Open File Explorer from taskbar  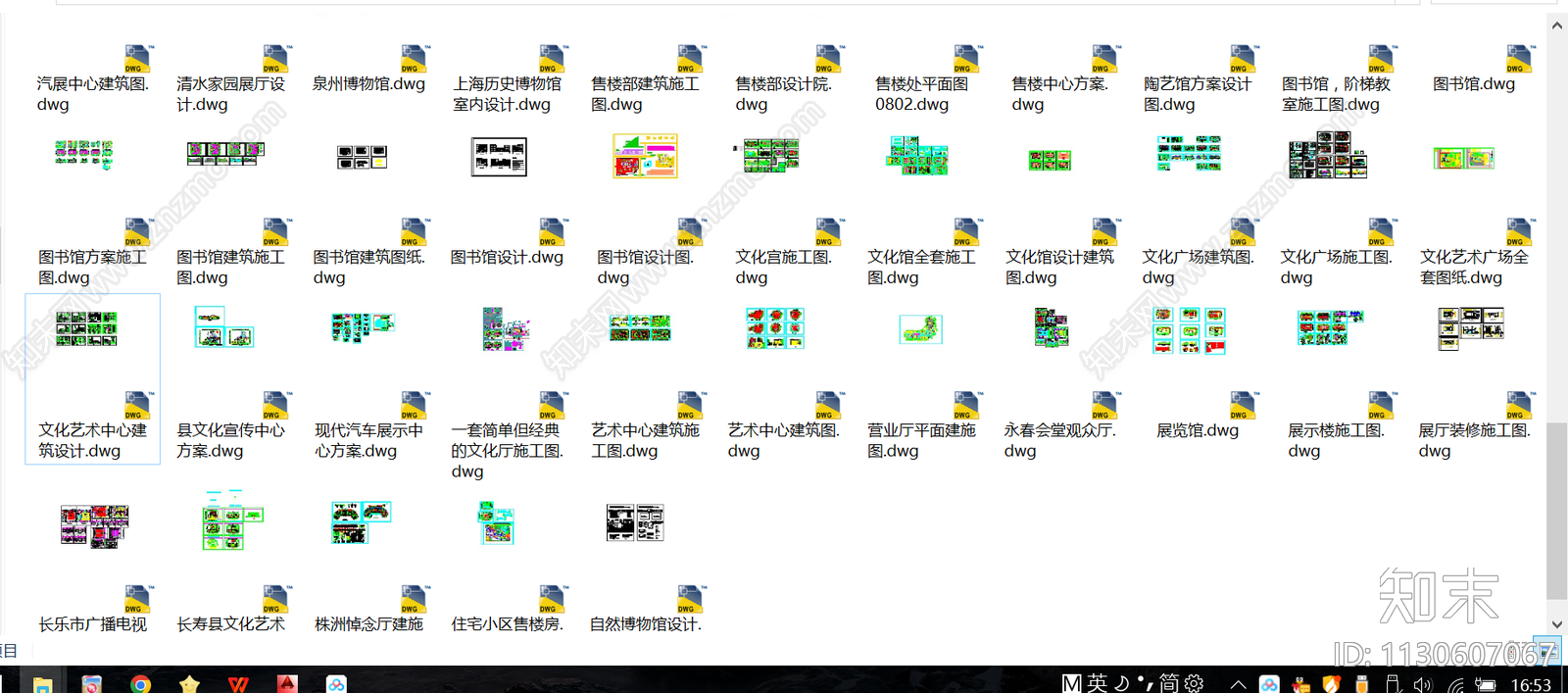[42, 683]
